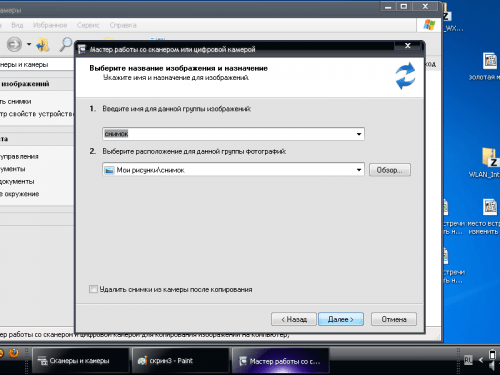
Task: Open сетевое окружение link in side panel
Action: pos(19,194)
